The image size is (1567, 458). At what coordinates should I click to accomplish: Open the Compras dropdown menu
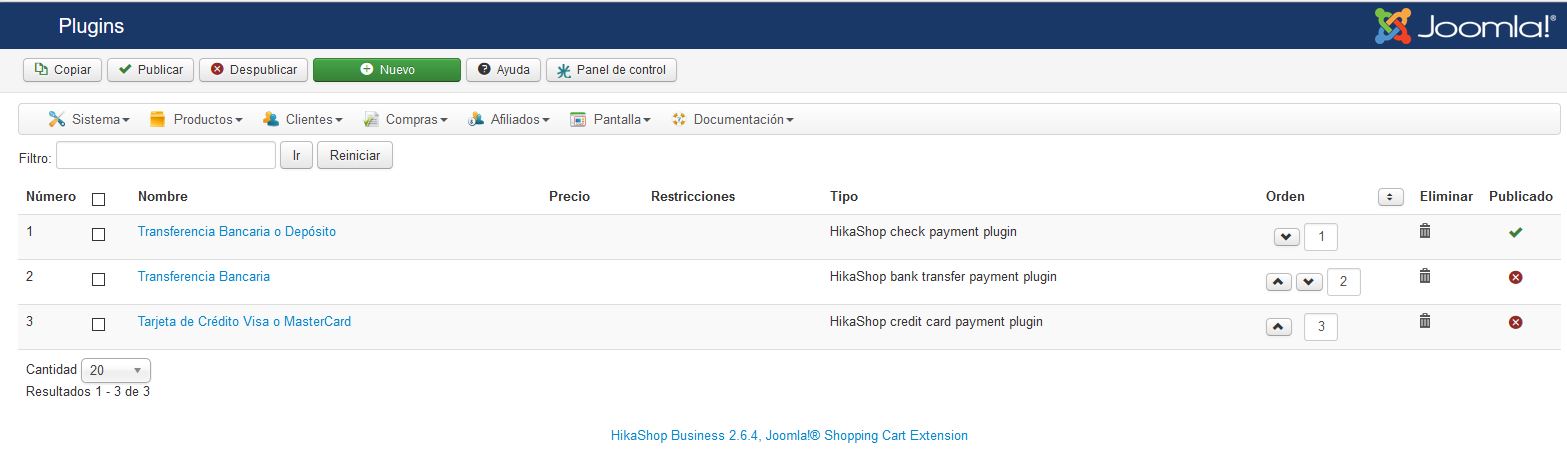(x=405, y=119)
